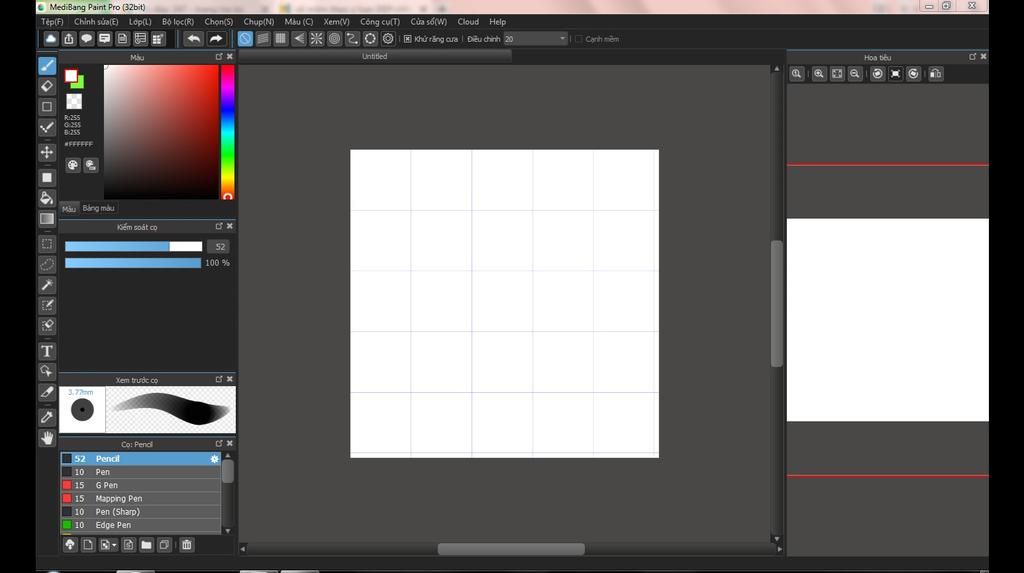Viewport: 1024px width, 573px height.
Task: Zoom in on the navigator panel
Action: (x=818, y=74)
